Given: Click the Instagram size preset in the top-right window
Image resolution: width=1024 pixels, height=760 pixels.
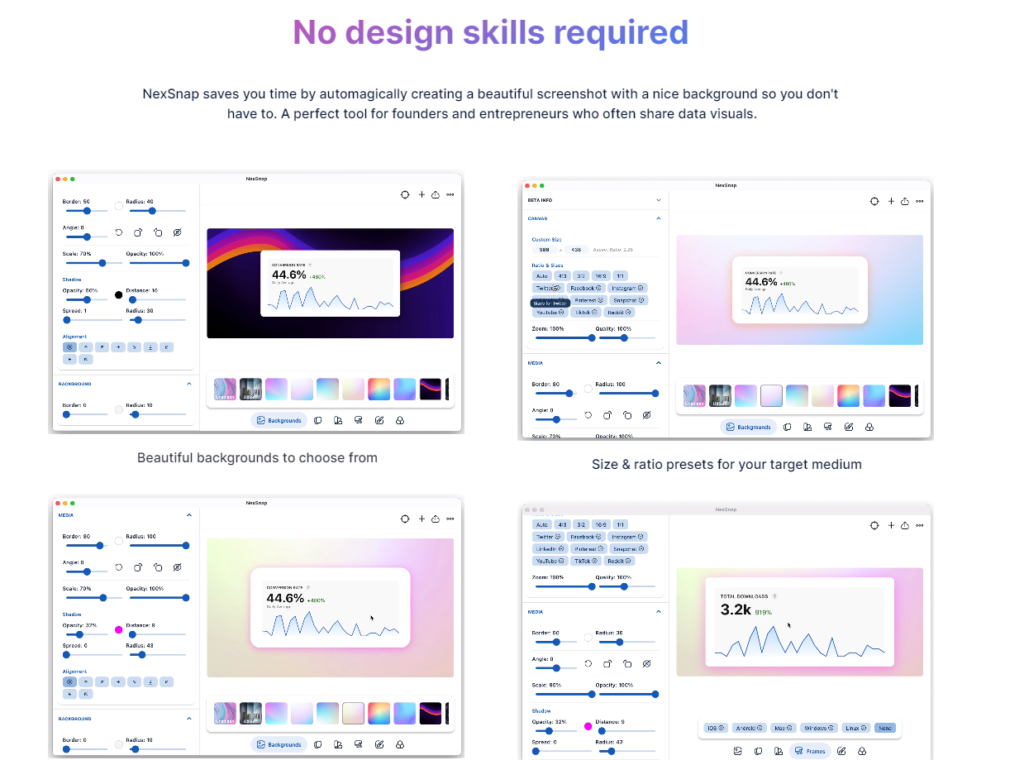Looking at the screenshot, I should [629, 288].
